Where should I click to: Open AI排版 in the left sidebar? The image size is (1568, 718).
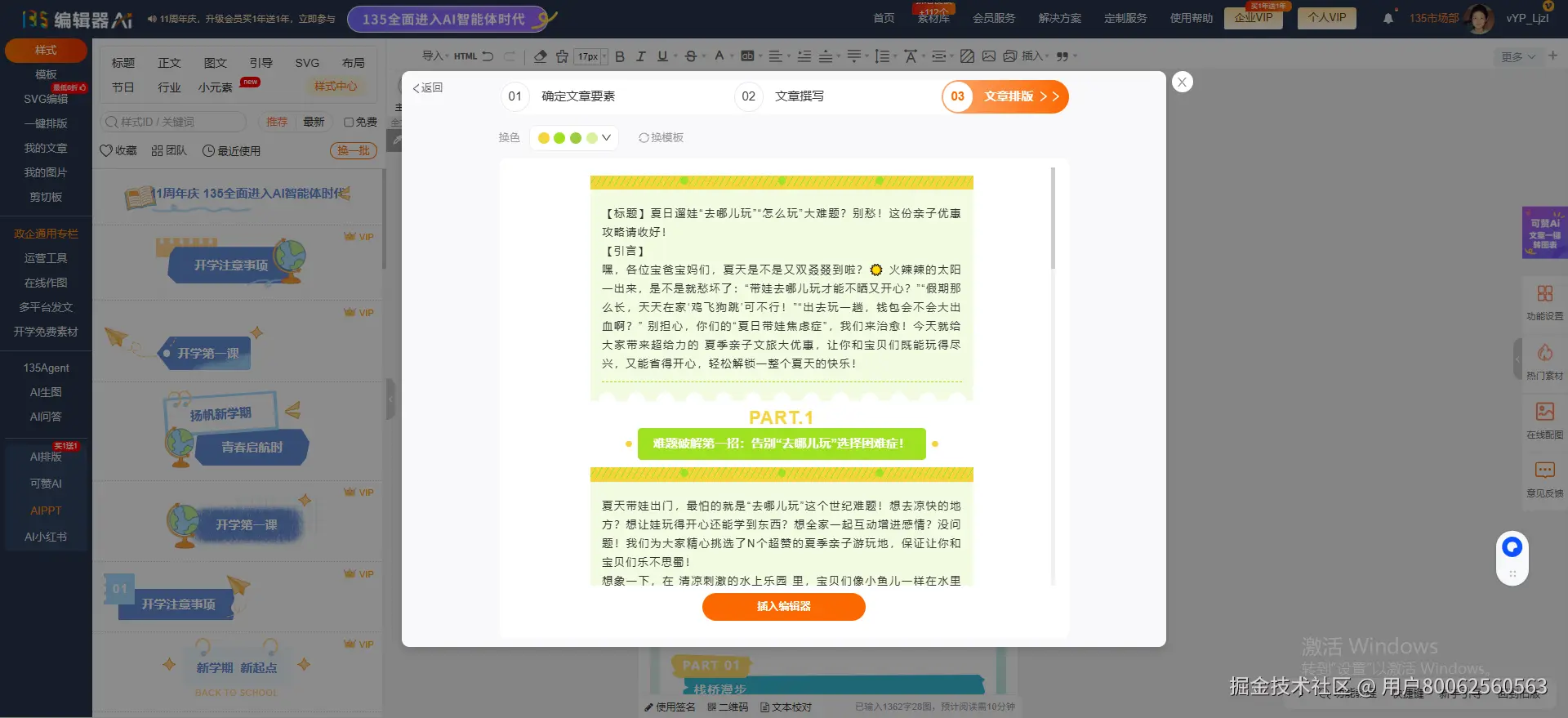tap(46, 457)
